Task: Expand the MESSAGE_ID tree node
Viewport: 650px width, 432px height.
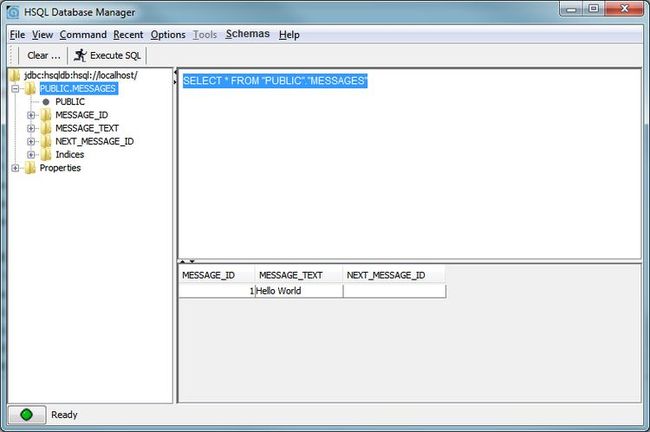Action: pos(31,115)
